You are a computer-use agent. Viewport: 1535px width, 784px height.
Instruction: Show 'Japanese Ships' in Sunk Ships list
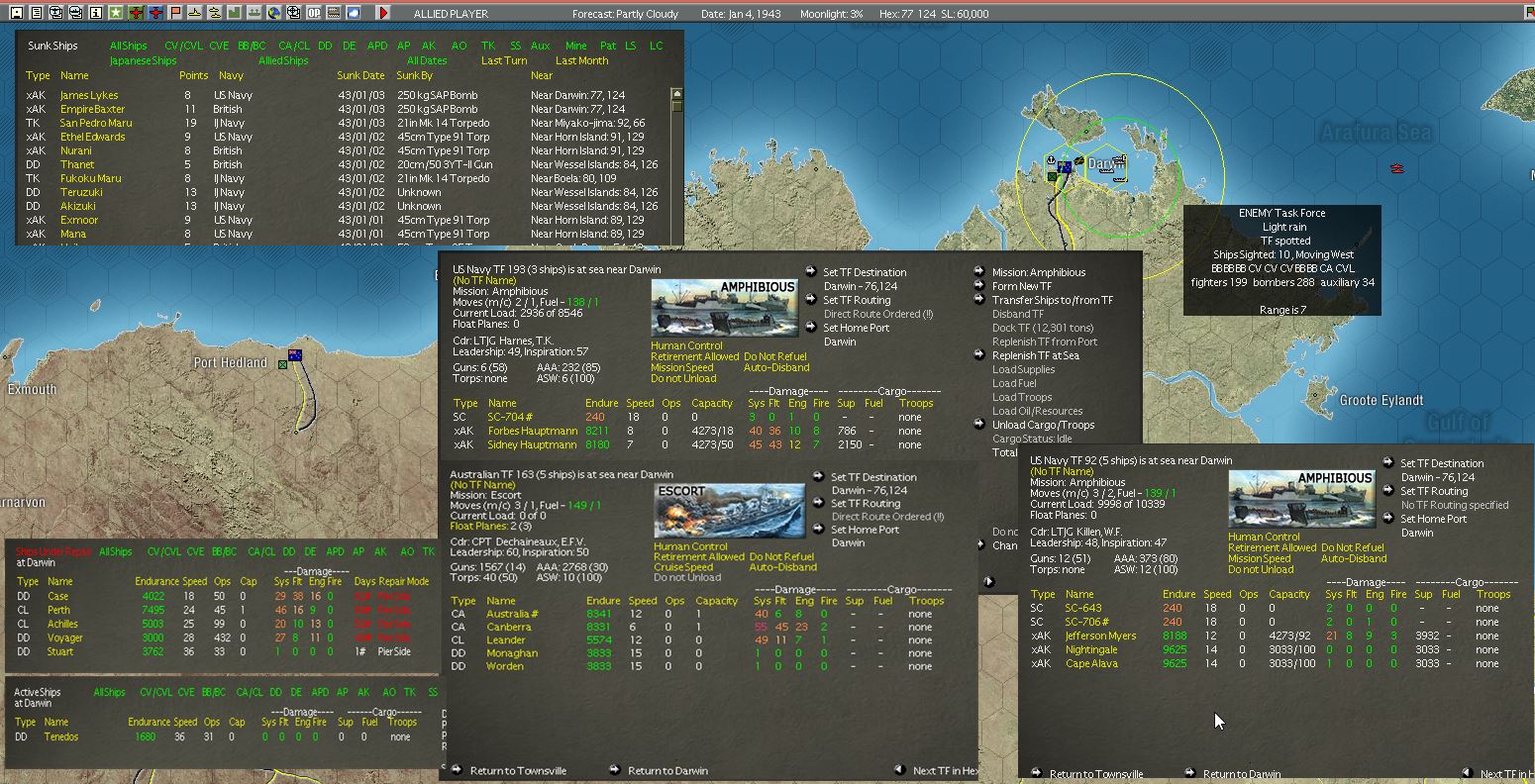pyautogui.click(x=143, y=60)
